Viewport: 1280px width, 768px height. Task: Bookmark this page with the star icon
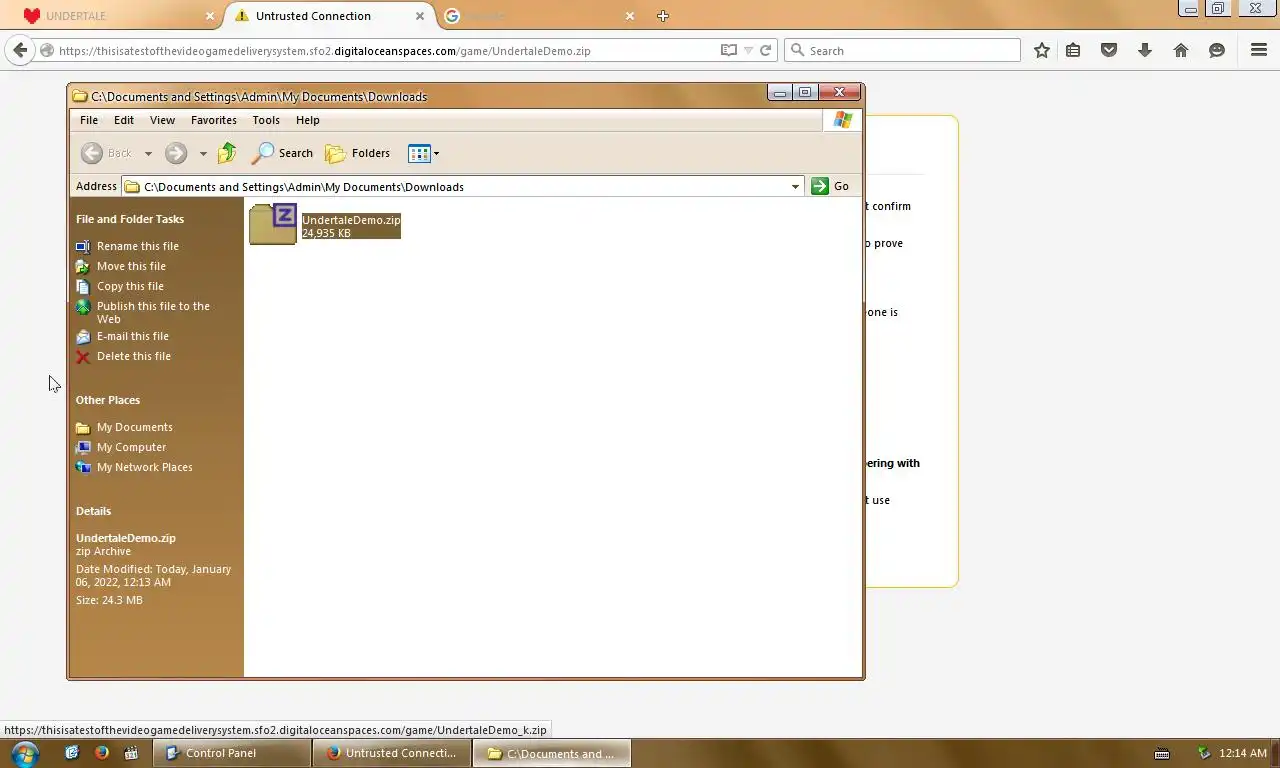[1042, 50]
